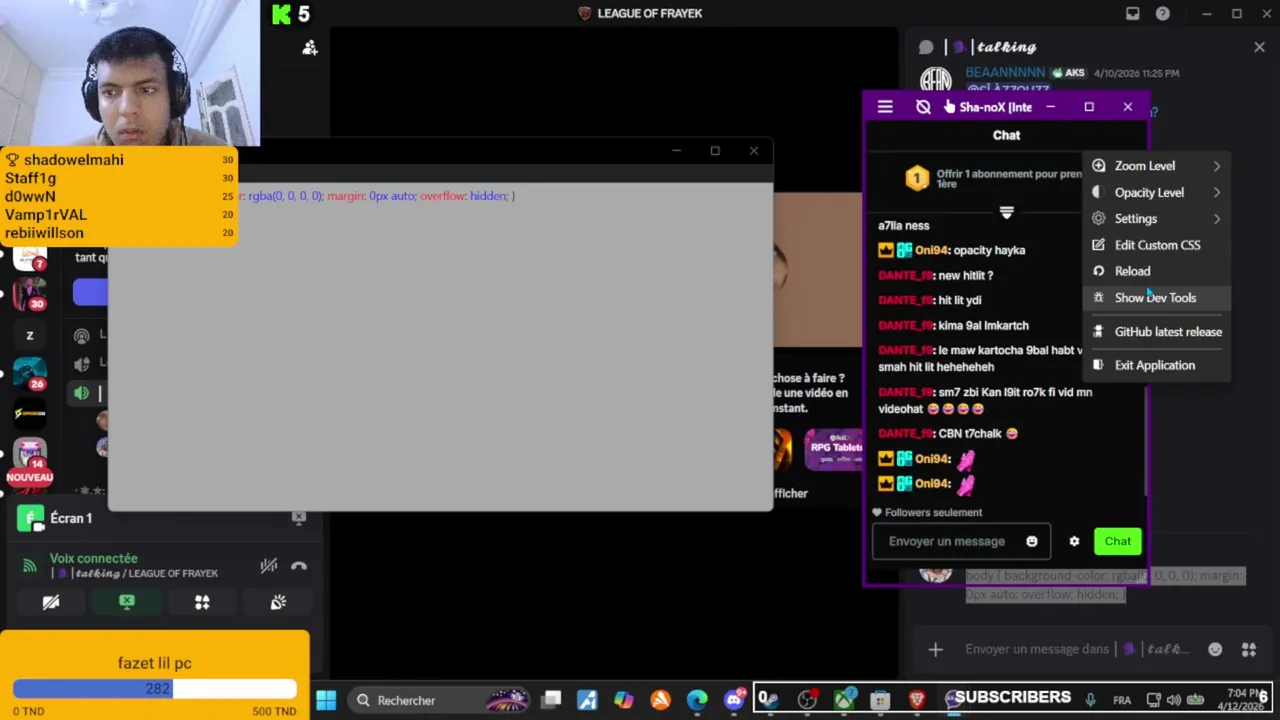The height and width of the screenshot is (720, 1280).
Task: Open Brave browser from taskbar
Action: pyautogui.click(x=917, y=700)
